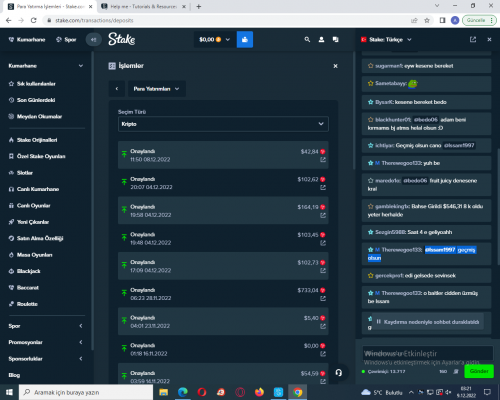Image resolution: width=500 pixels, height=400 pixels.
Task: Click the search magnifier icon in header
Action: click(307, 39)
